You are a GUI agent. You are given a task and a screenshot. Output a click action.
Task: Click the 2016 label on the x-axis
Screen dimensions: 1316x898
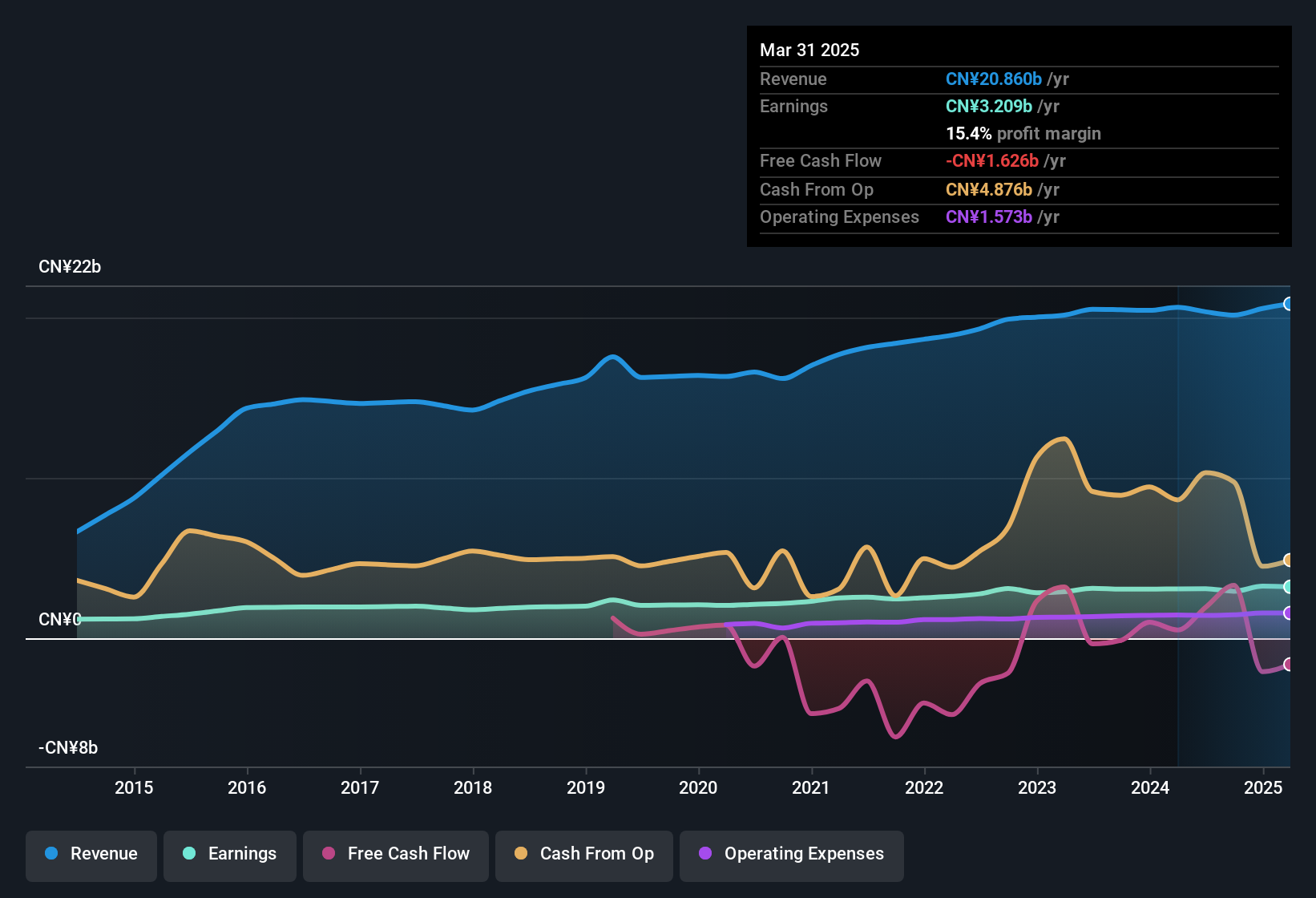tap(247, 788)
